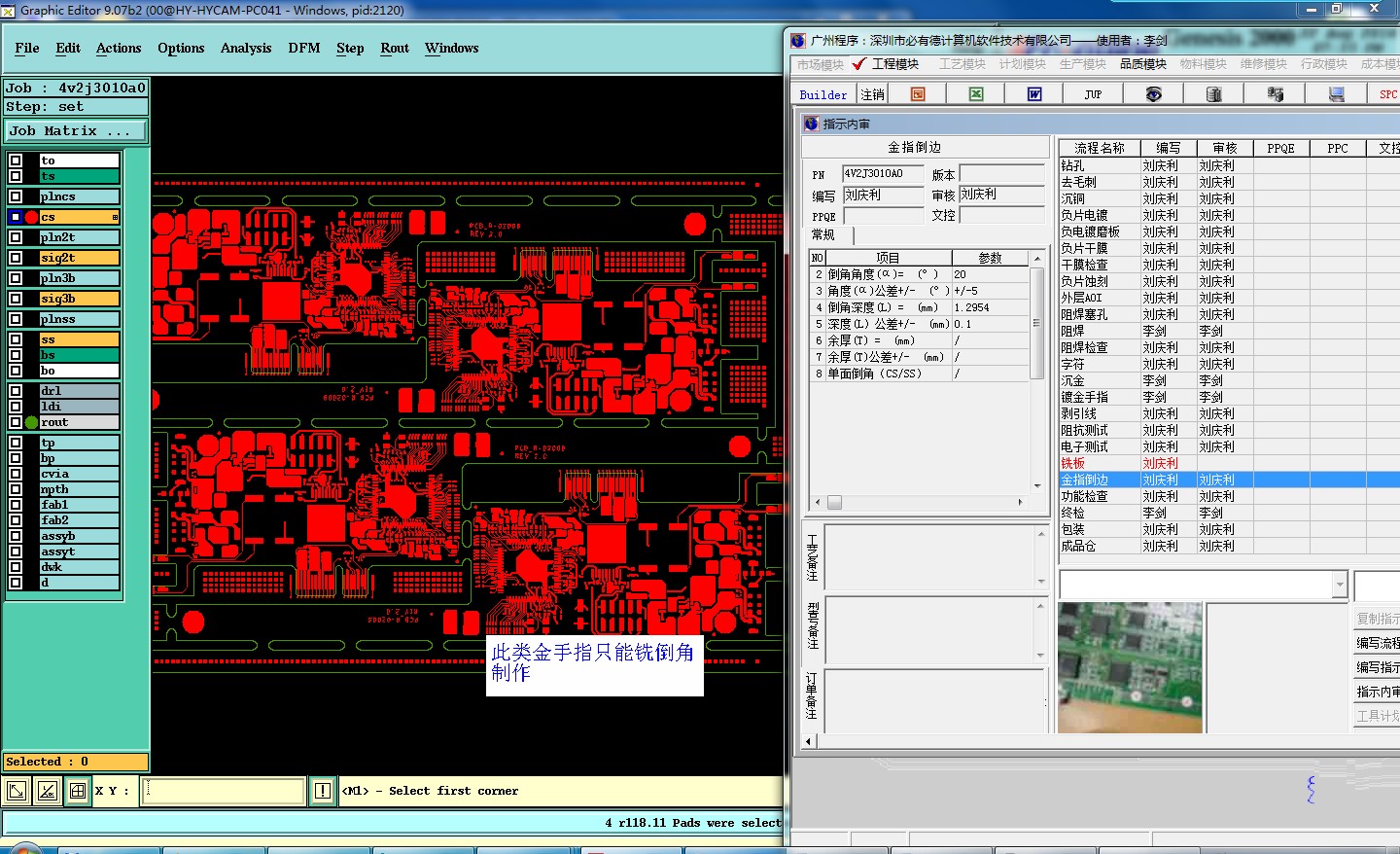
Task: Expand the small box icon on the cs layer
Action: (x=115, y=217)
